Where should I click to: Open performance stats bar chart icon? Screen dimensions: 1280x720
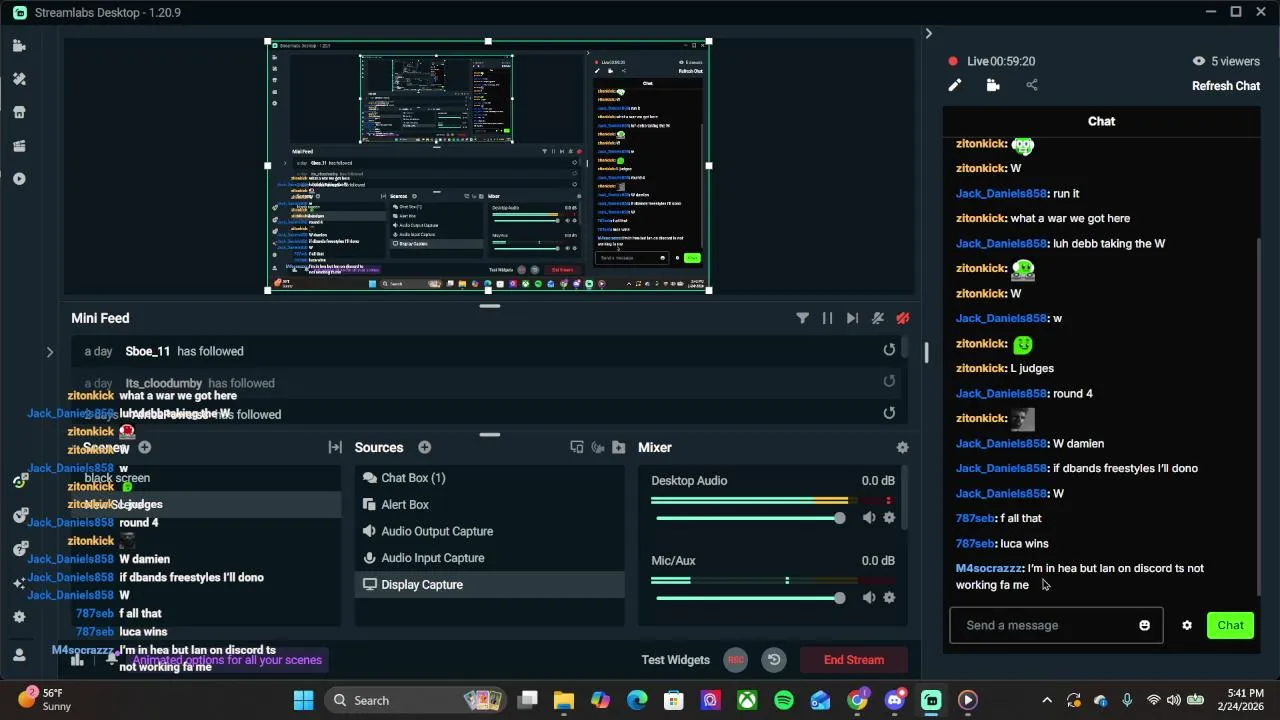[x=77, y=660]
